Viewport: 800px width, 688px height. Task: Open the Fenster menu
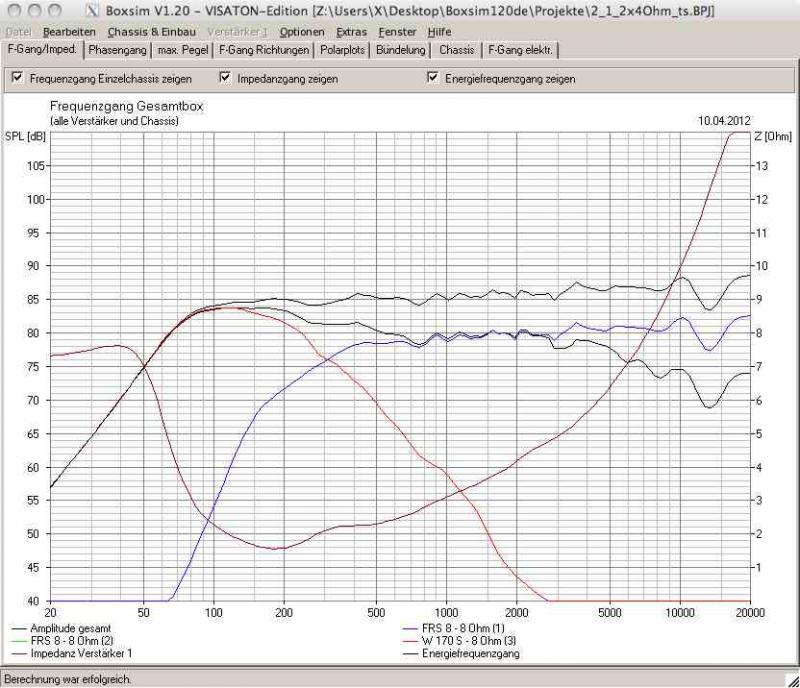point(397,32)
